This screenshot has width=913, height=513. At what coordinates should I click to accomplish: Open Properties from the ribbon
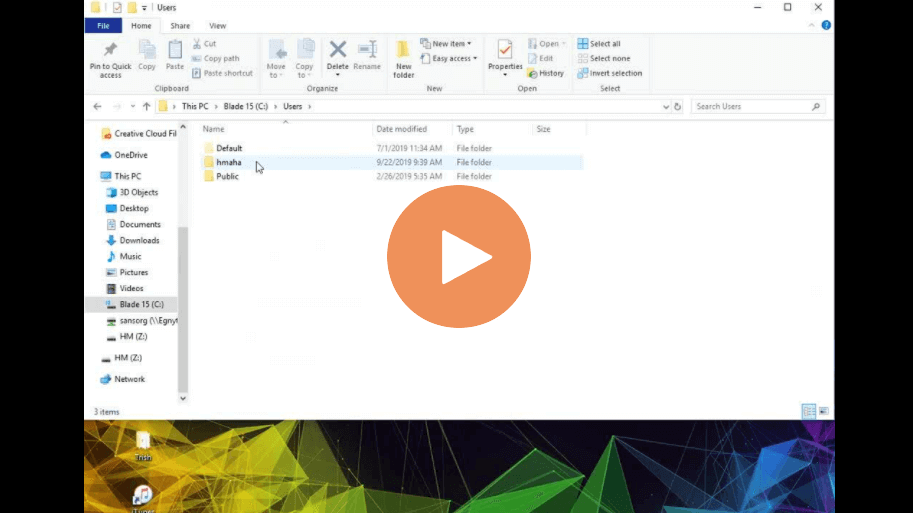coord(505,55)
